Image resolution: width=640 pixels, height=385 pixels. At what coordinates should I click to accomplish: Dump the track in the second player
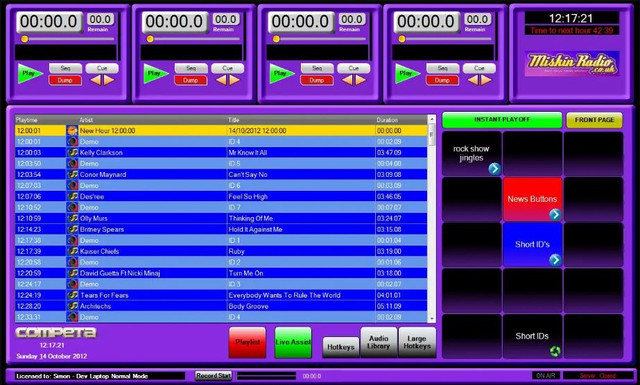(191, 80)
